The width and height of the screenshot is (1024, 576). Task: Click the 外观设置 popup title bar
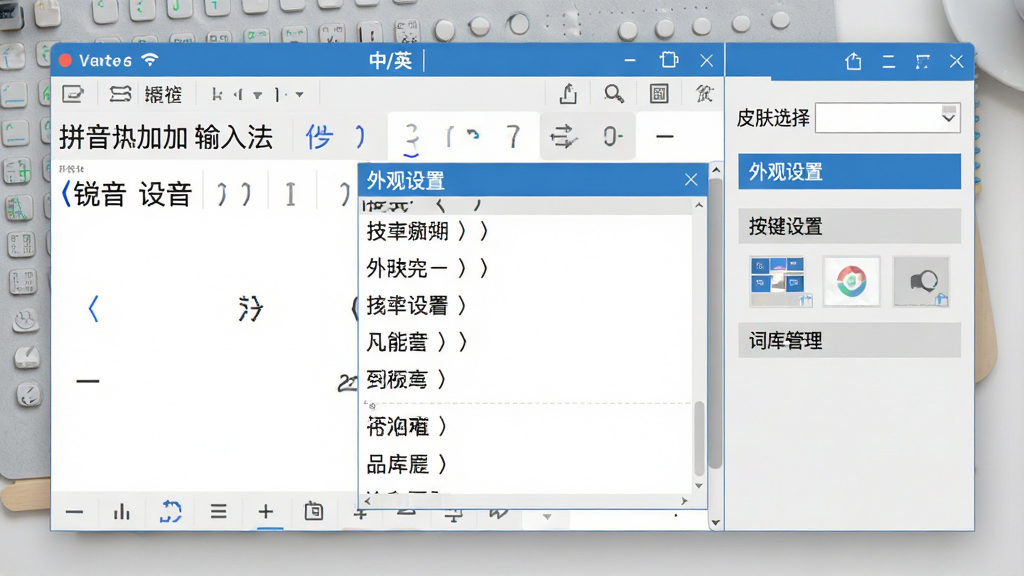532,180
